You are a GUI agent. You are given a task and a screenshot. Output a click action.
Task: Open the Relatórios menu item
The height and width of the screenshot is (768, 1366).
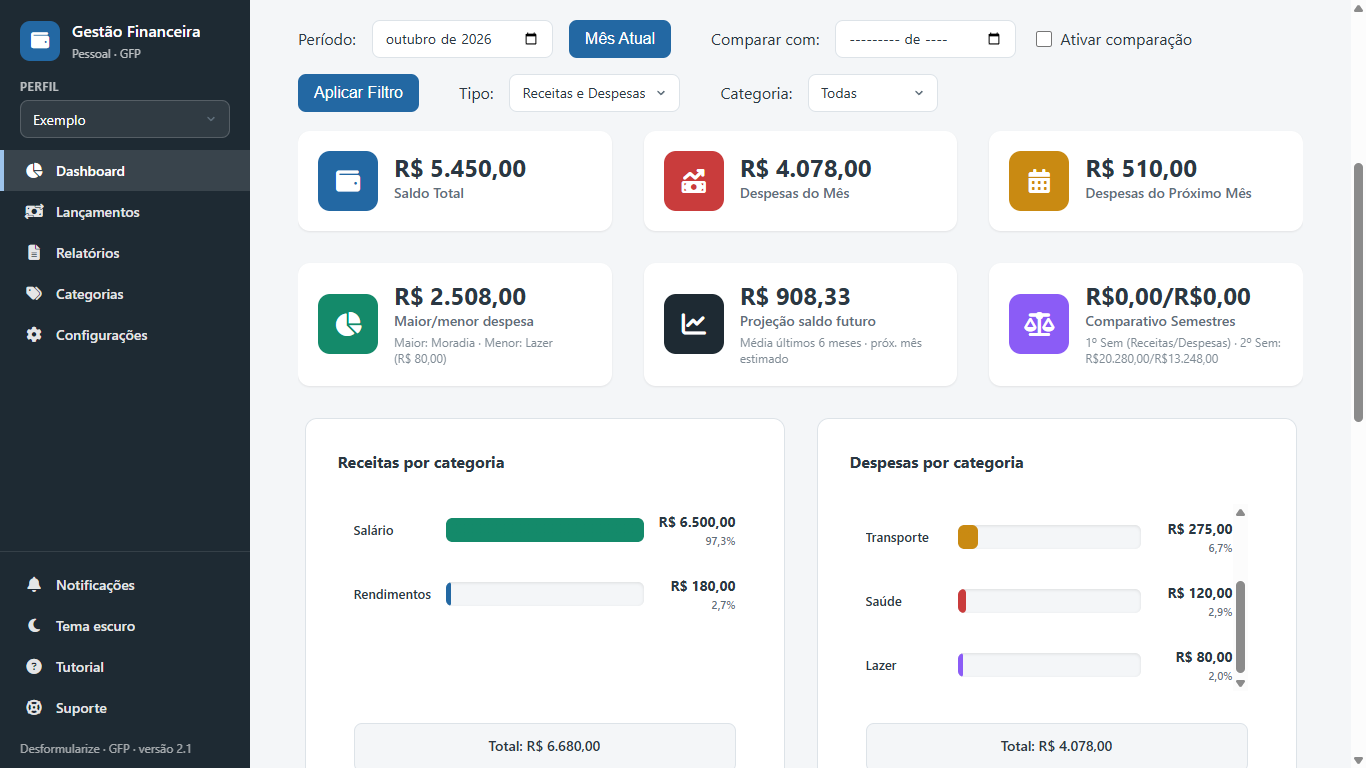[x=125, y=253]
